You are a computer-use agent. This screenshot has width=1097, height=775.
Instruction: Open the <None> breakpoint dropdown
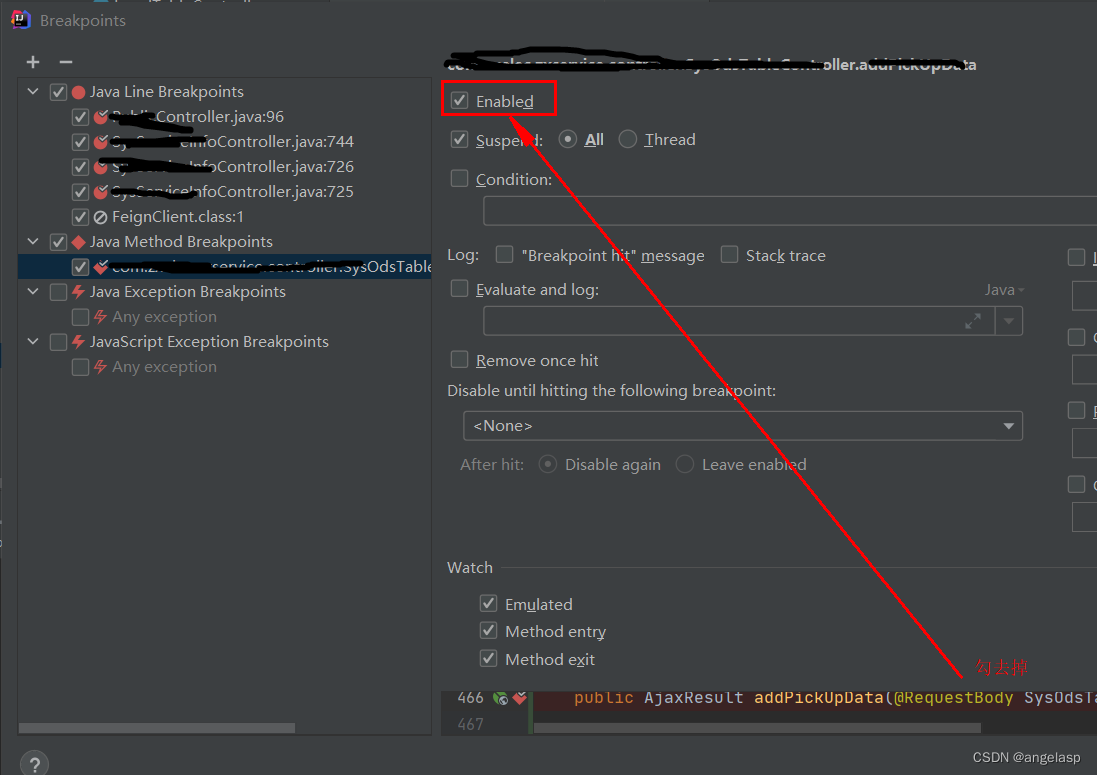(1008, 425)
